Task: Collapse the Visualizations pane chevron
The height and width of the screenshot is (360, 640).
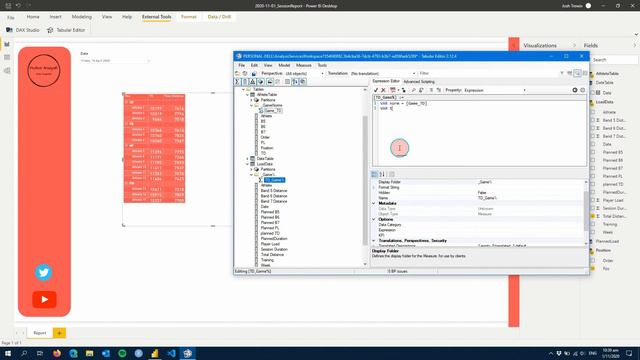Action: pyautogui.click(x=574, y=45)
